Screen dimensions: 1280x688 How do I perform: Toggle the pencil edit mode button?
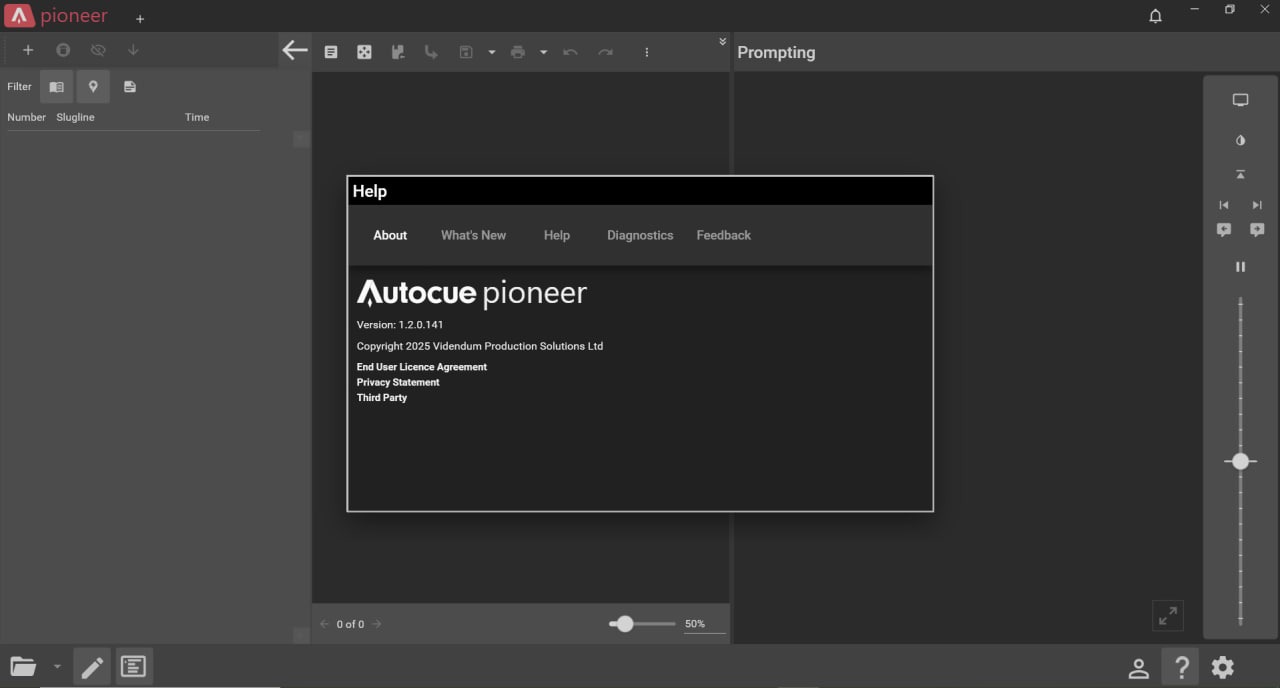click(92, 667)
